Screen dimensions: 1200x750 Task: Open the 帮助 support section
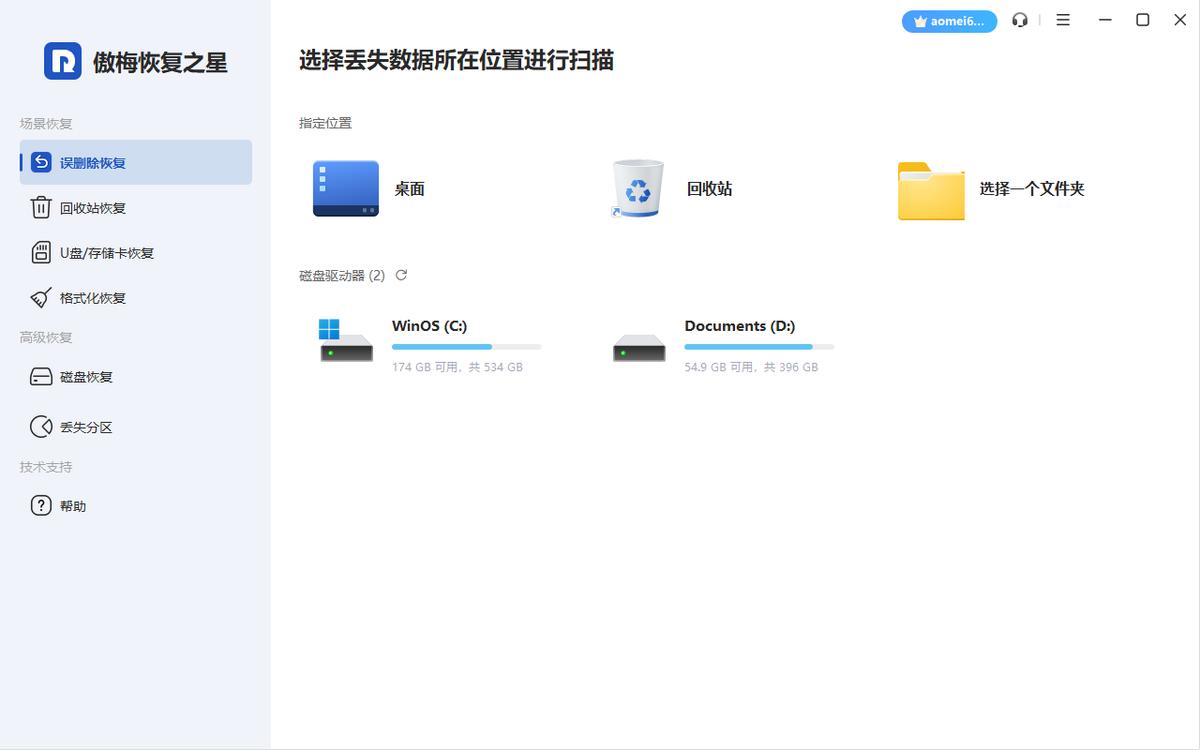[75, 505]
